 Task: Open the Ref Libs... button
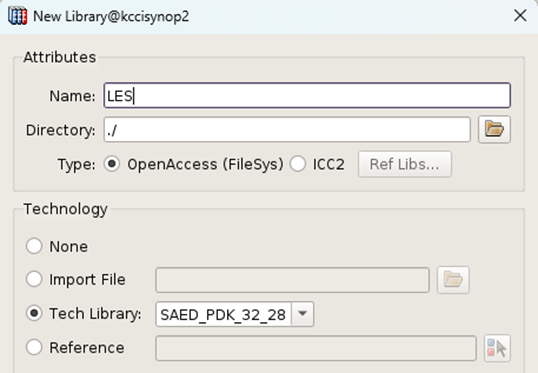[x=405, y=164]
